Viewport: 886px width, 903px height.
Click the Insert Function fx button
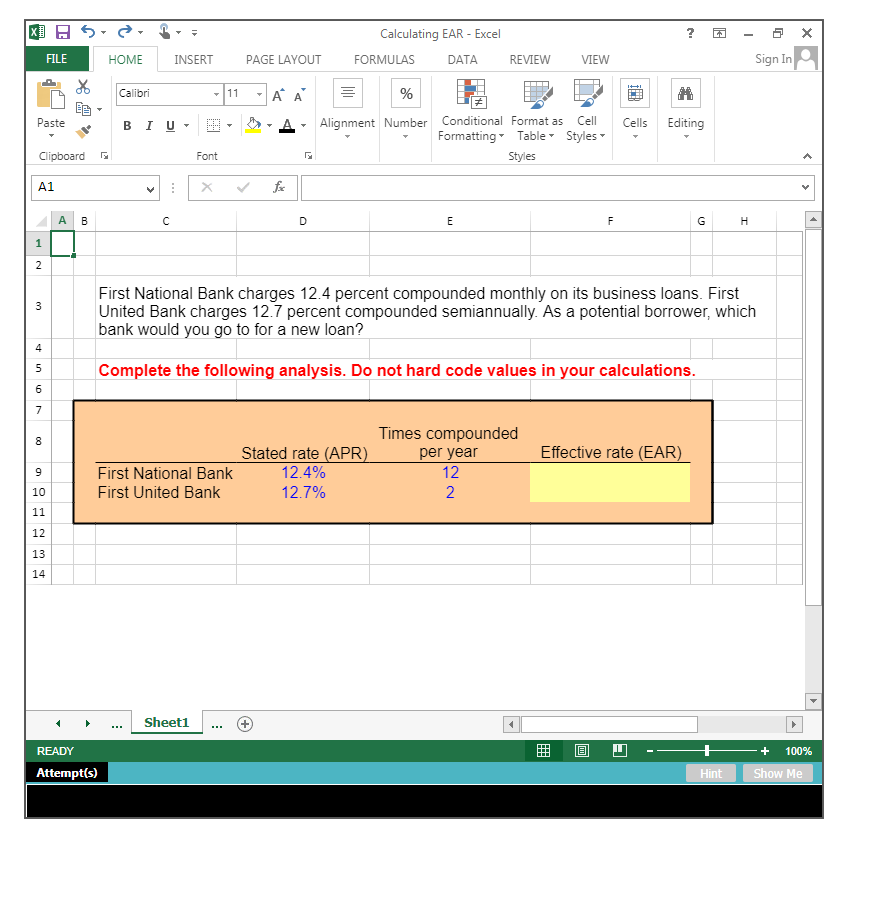(x=279, y=187)
